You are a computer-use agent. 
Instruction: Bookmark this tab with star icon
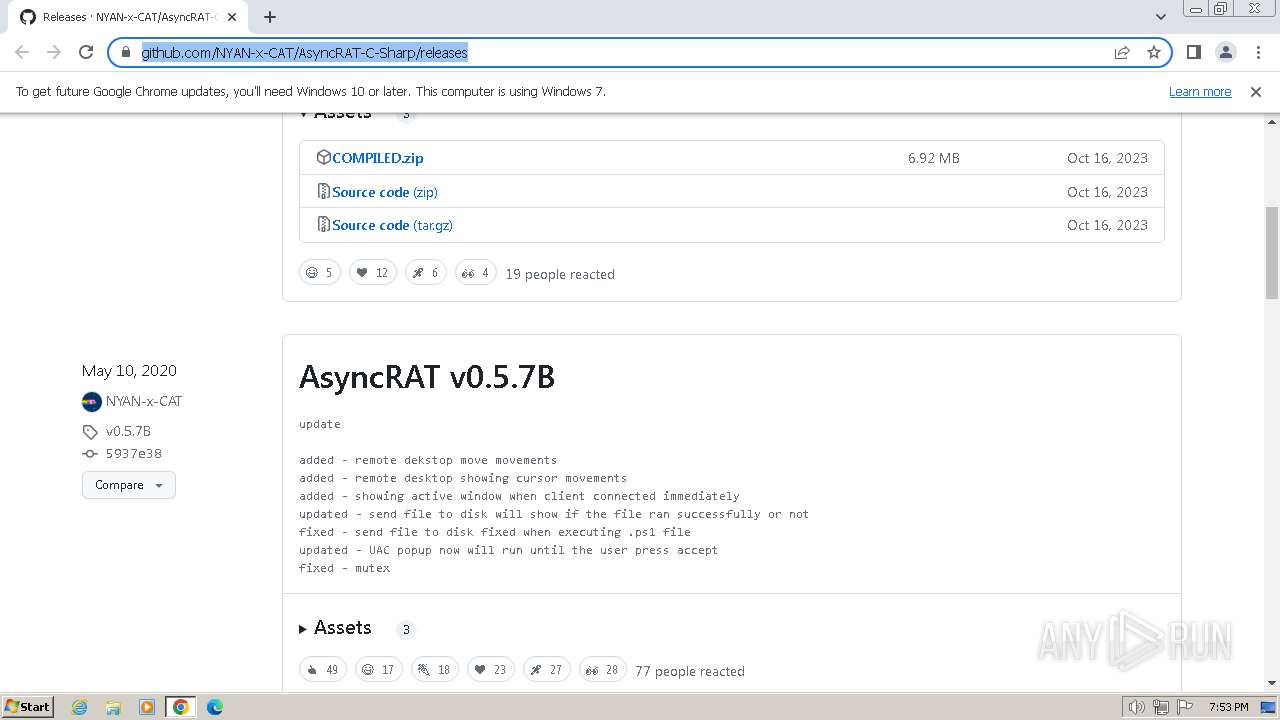(x=1154, y=52)
